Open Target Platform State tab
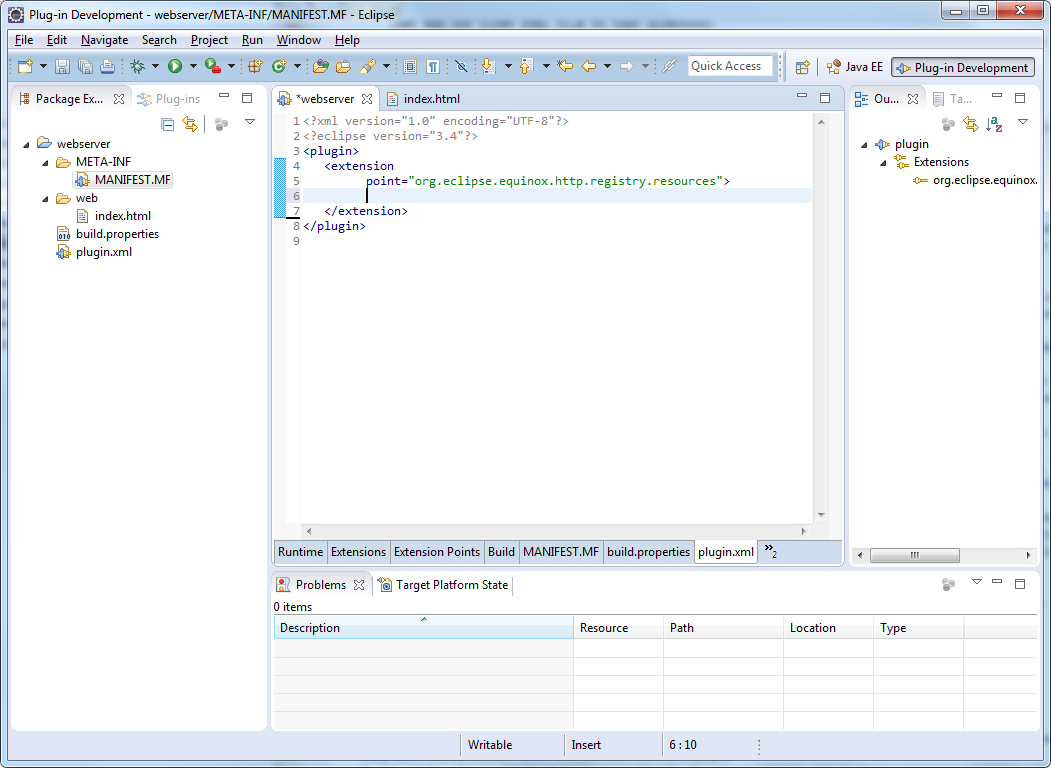This screenshot has height=768, width=1051. pos(444,584)
